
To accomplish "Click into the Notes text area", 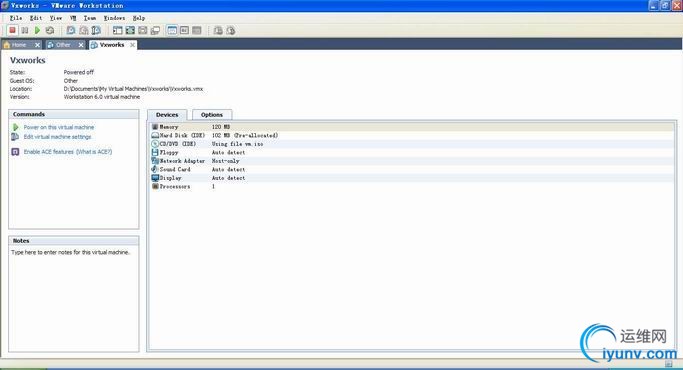I will tap(74, 299).
